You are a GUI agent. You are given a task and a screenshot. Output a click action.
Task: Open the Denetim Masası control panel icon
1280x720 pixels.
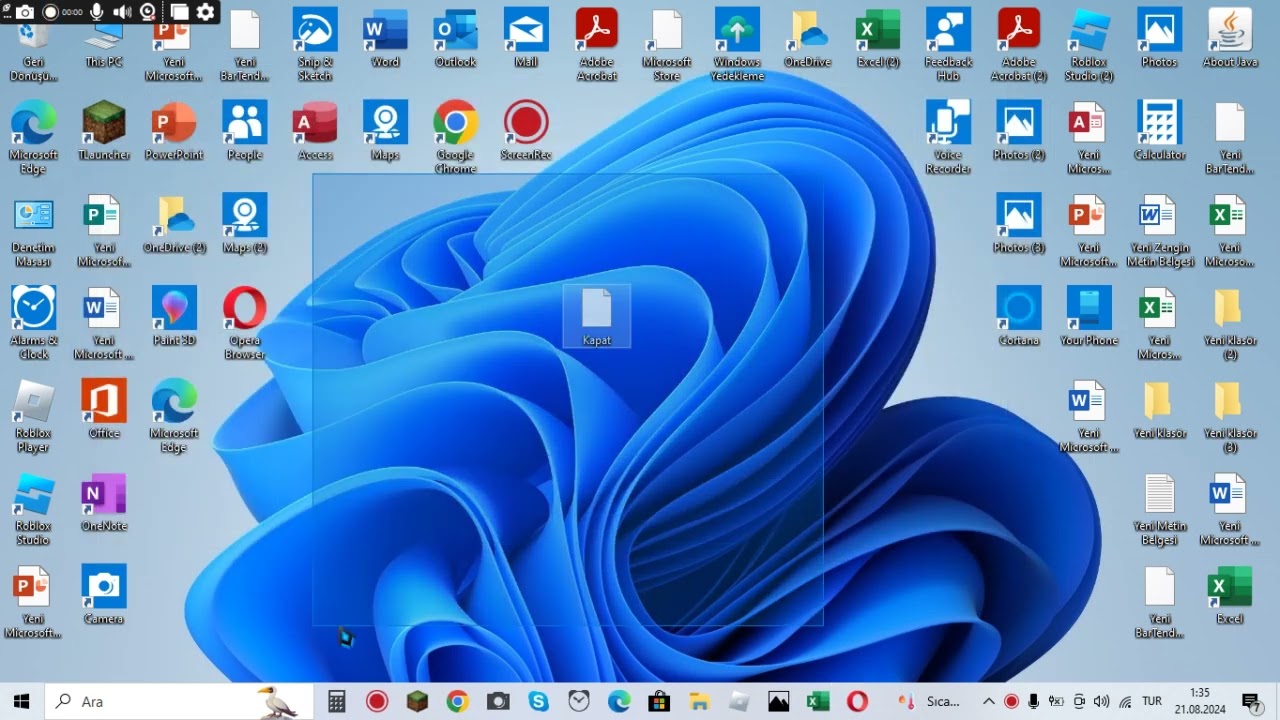tap(33, 231)
